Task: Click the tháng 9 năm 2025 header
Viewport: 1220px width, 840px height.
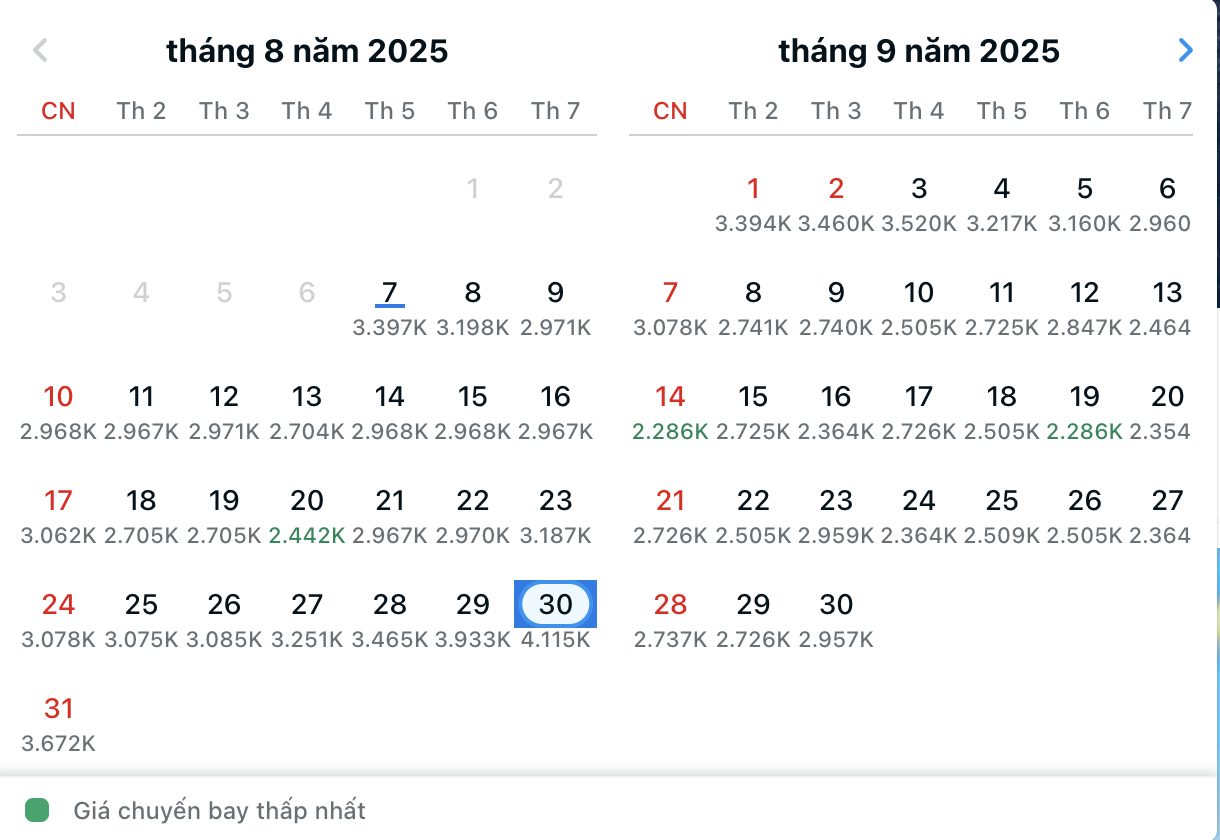Action: tap(920, 50)
